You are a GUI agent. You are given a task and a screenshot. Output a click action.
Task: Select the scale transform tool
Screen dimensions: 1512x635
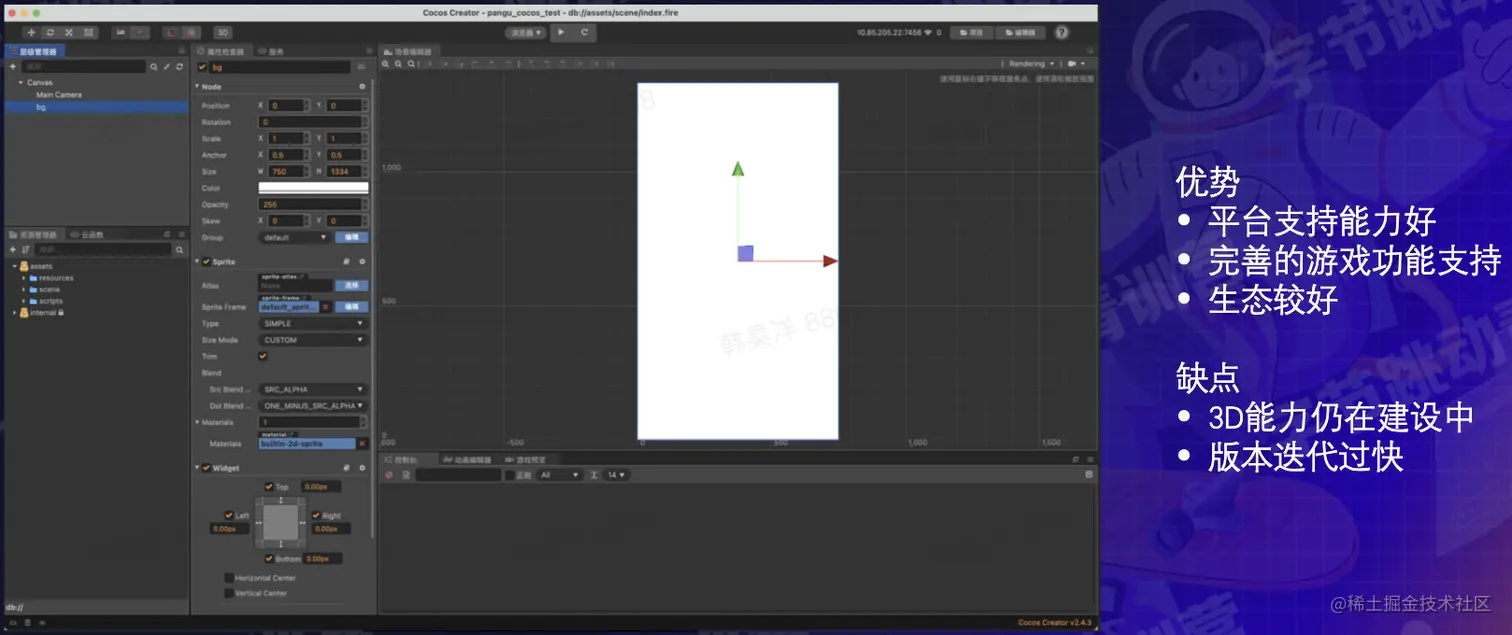[x=69, y=32]
